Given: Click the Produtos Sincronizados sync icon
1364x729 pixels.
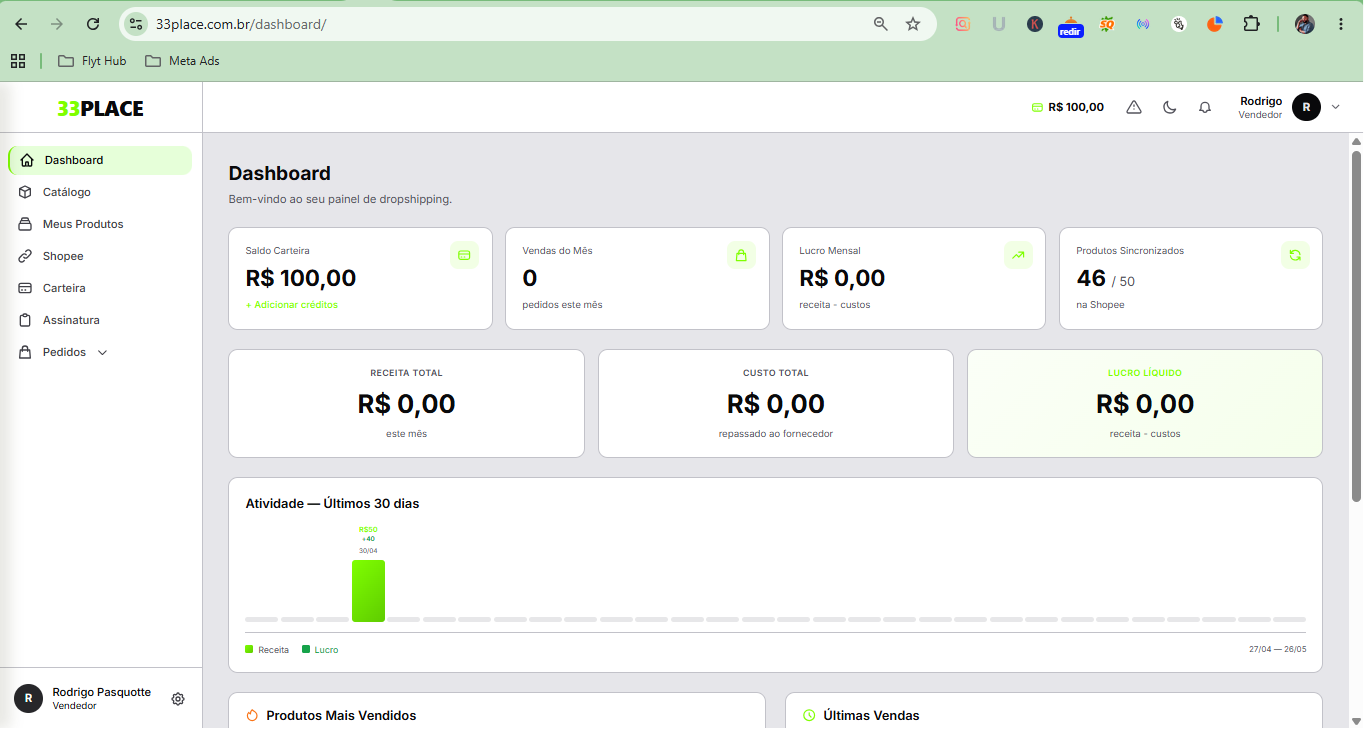Looking at the screenshot, I should pyautogui.click(x=1295, y=255).
